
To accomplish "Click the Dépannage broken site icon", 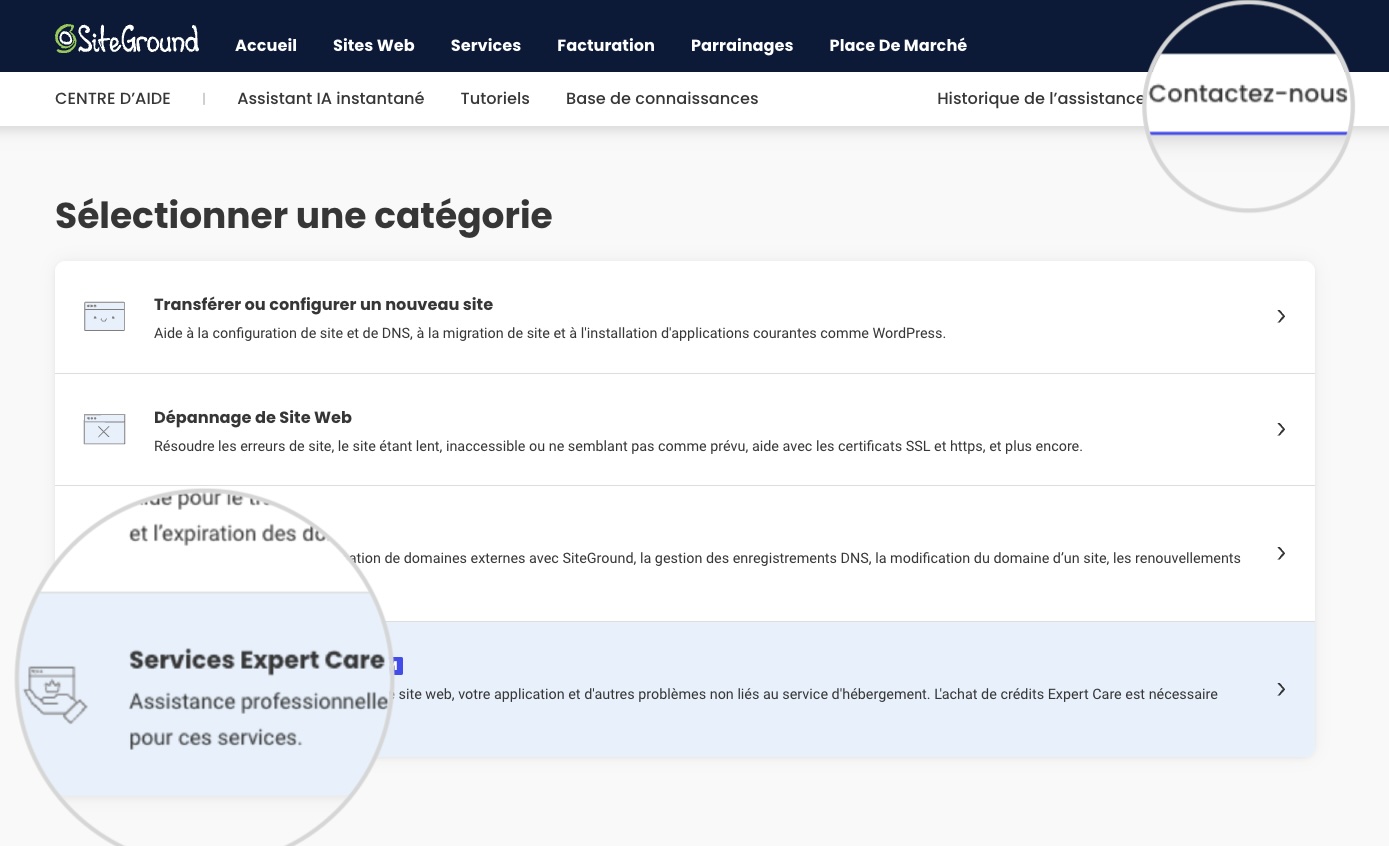I will pyautogui.click(x=104, y=429).
